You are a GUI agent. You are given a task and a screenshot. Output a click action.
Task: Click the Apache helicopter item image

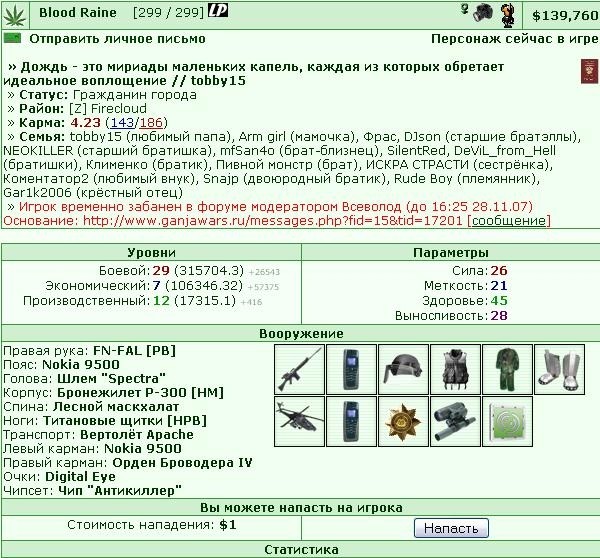coord(299,421)
